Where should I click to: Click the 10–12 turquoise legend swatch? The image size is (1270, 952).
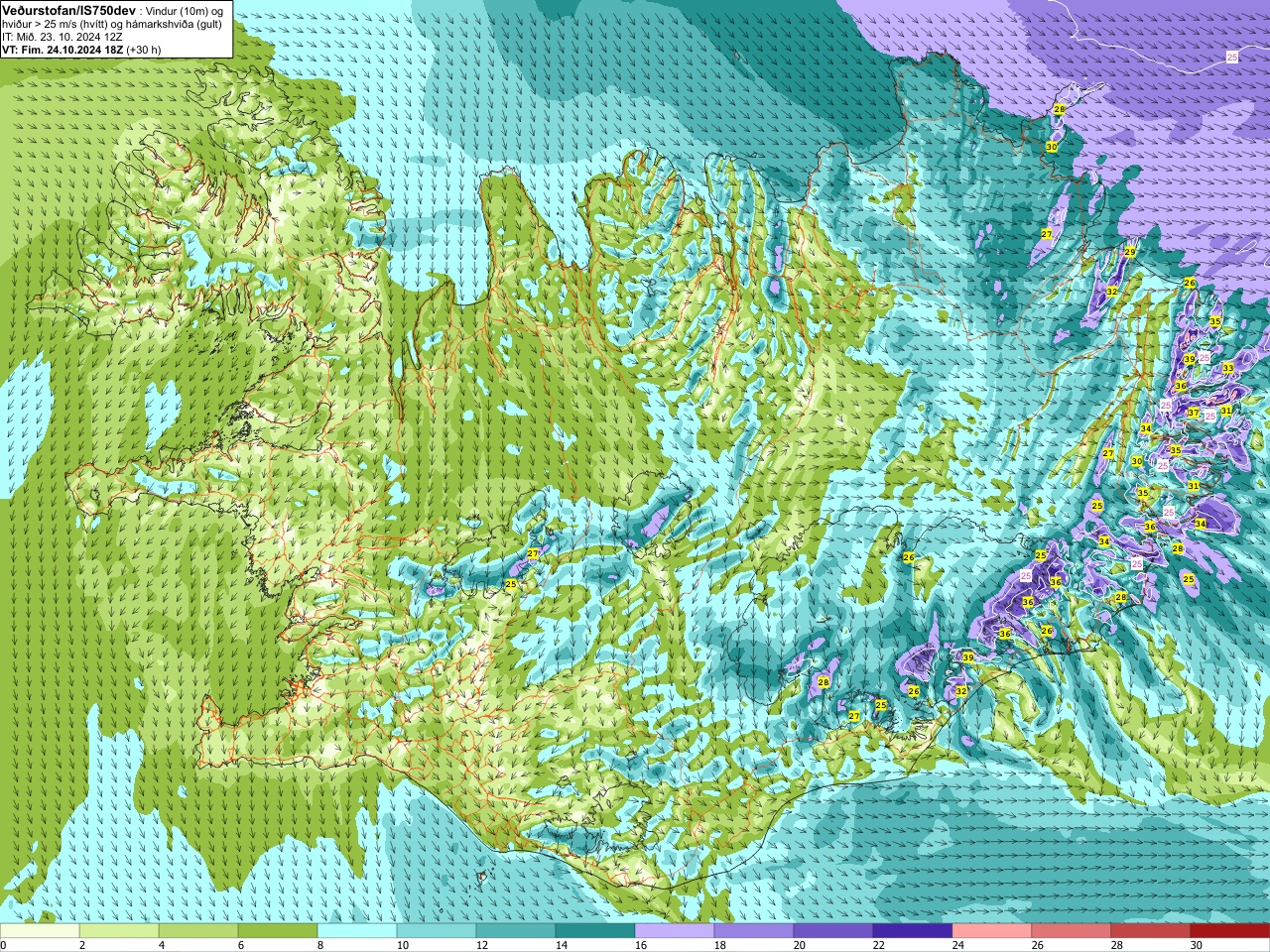(x=437, y=931)
